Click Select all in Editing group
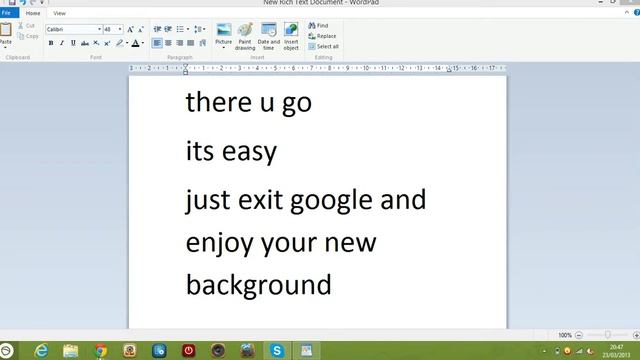The height and width of the screenshot is (360, 640). pyautogui.click(x=323, y=47)
